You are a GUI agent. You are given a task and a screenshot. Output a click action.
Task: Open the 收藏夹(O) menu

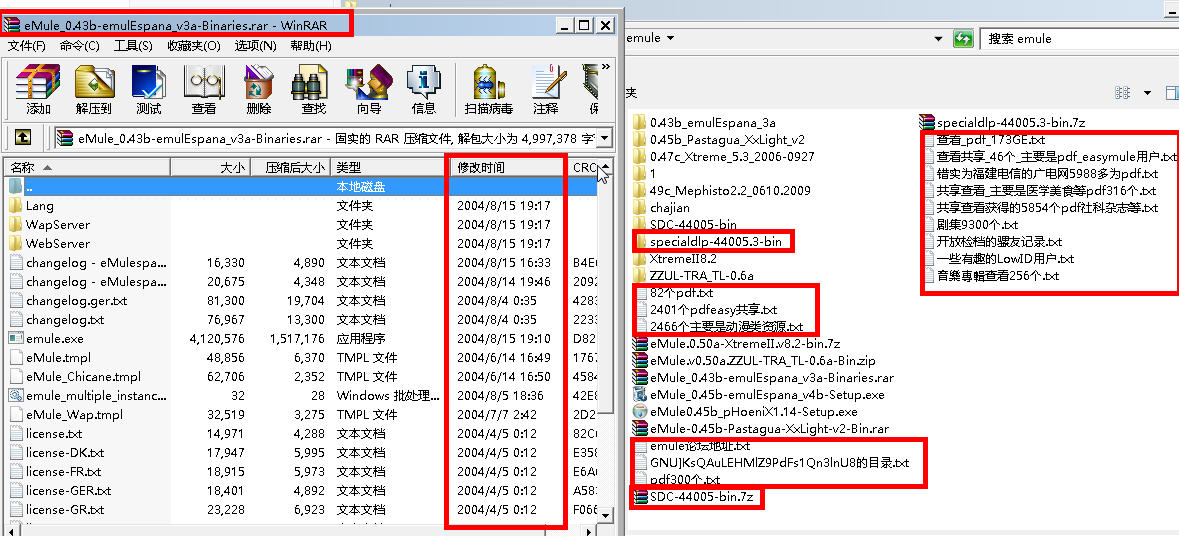[x=194, y=46]
